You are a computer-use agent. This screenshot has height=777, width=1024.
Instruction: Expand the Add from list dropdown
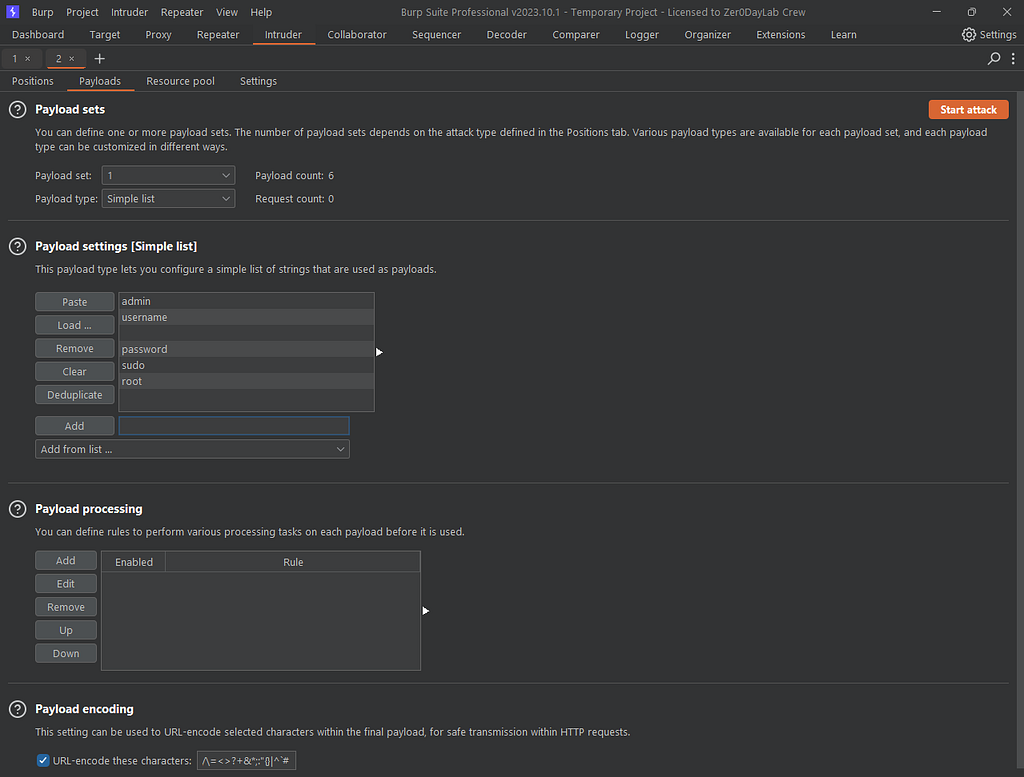tap(192, 449)
